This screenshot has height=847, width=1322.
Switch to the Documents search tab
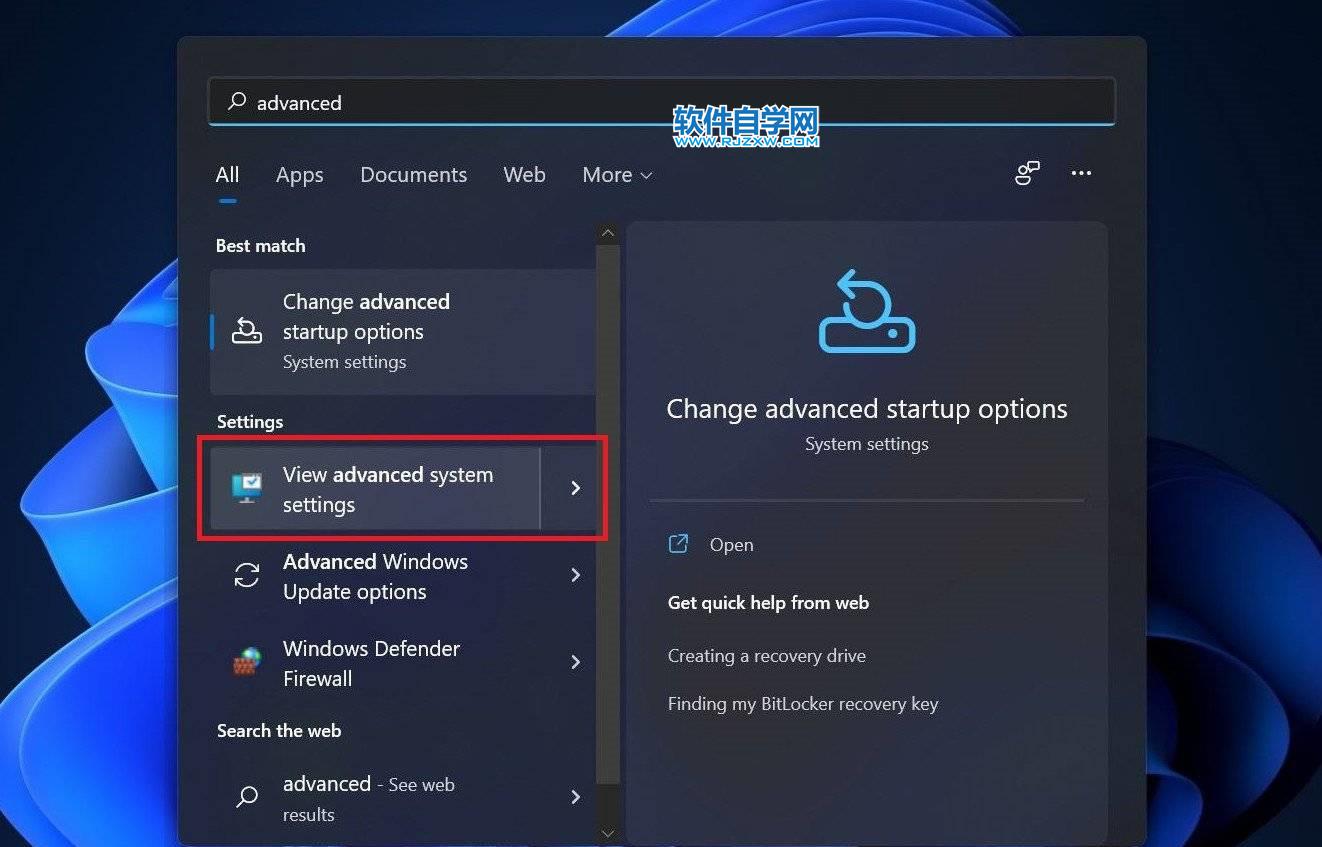[413, 175]
